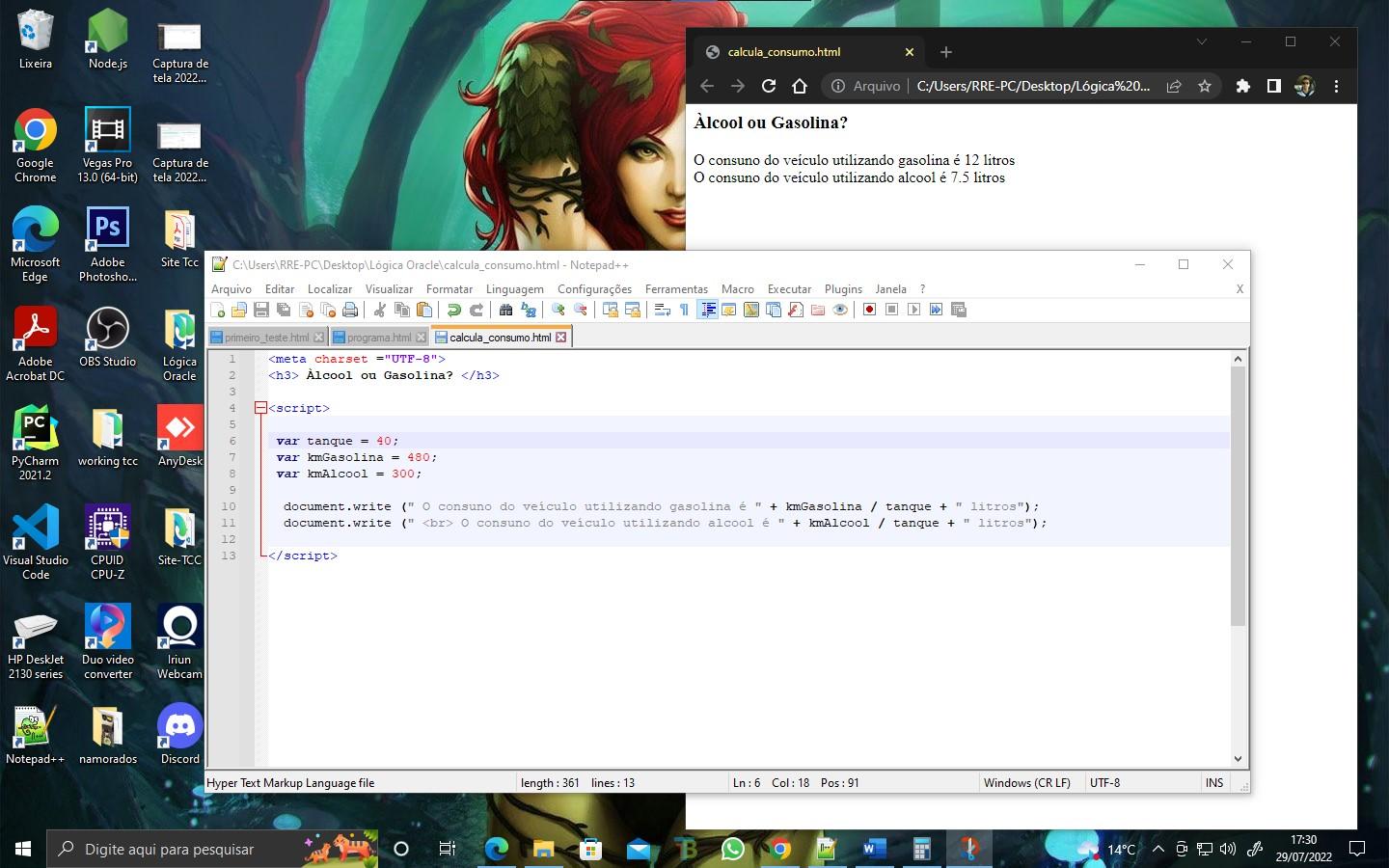Screen dimensions: 1389x868
Task: Click the Paste clipboard toolbar icon
Action: point(424,310)
